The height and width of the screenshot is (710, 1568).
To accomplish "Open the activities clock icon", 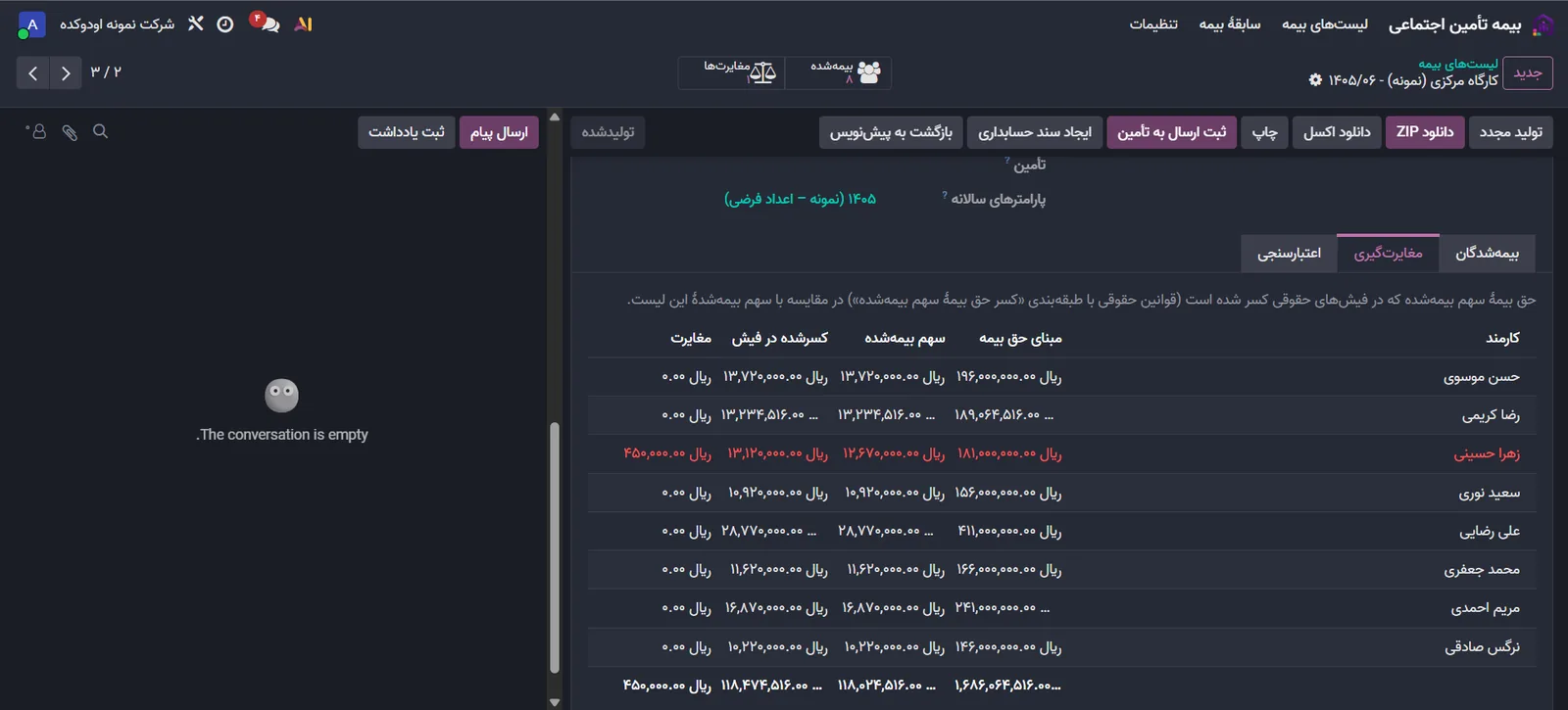I will 225,24.
